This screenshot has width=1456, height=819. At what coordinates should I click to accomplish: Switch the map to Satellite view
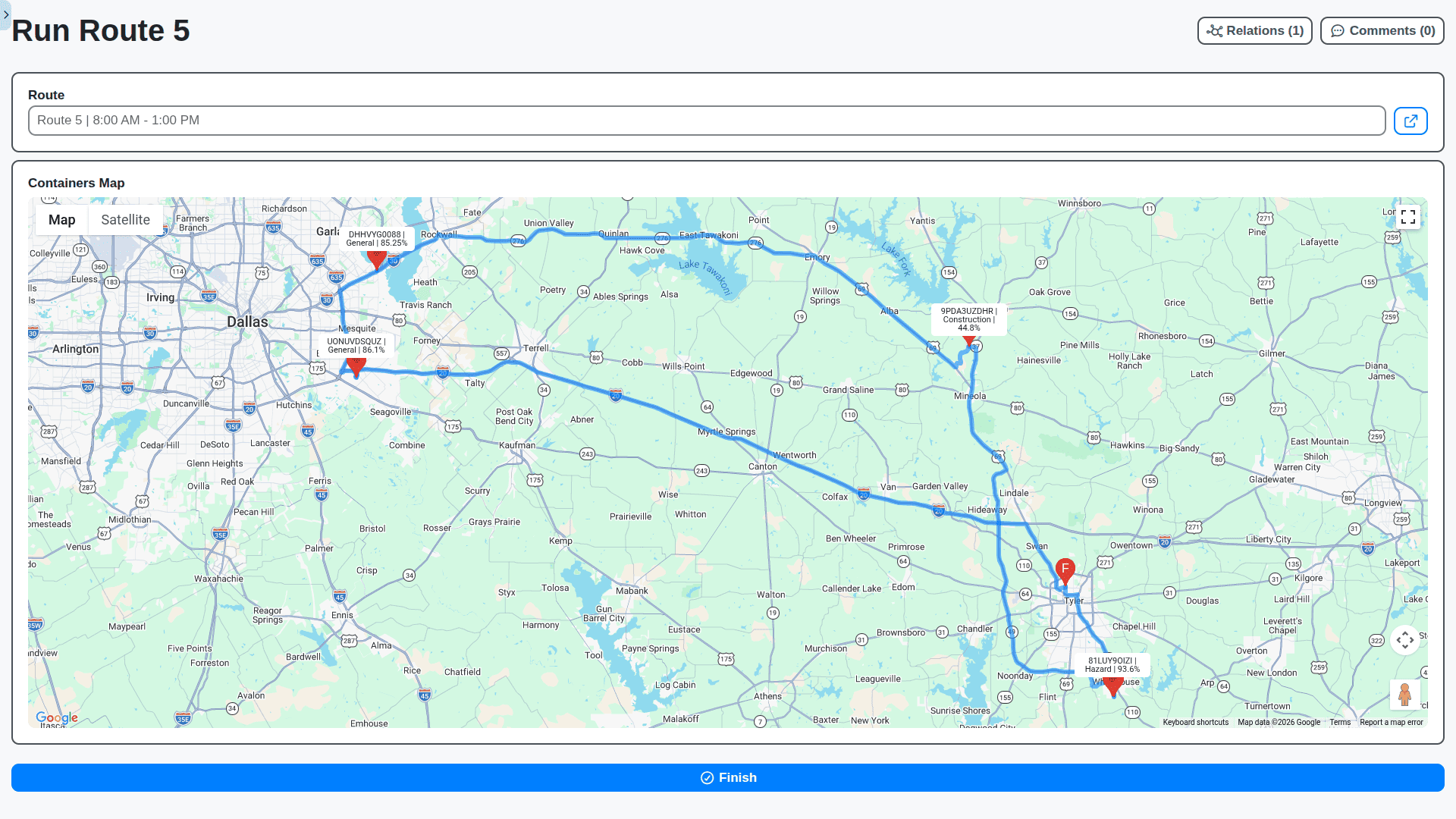(125, 219)
